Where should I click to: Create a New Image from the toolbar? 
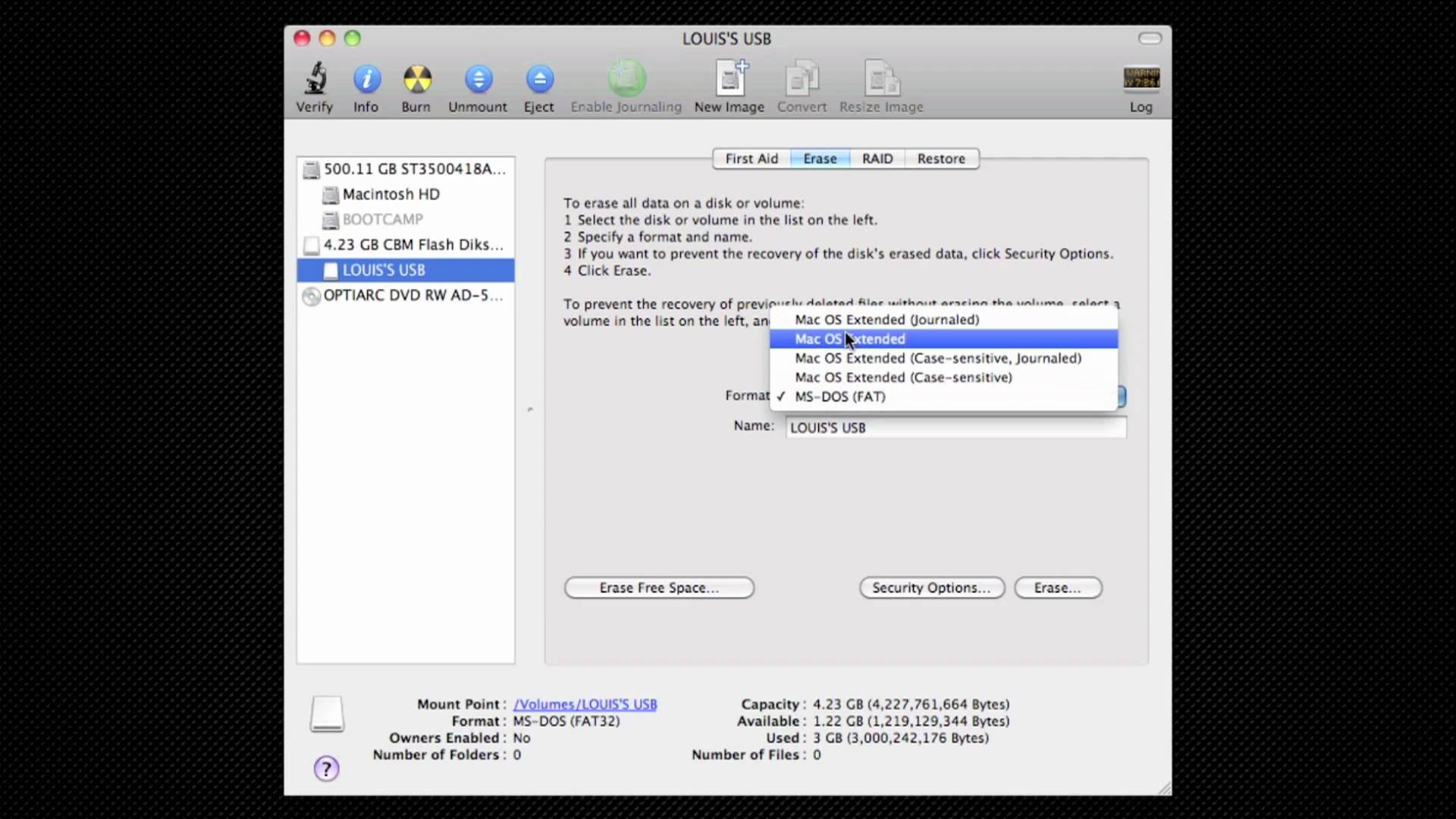tap(728, 86)
